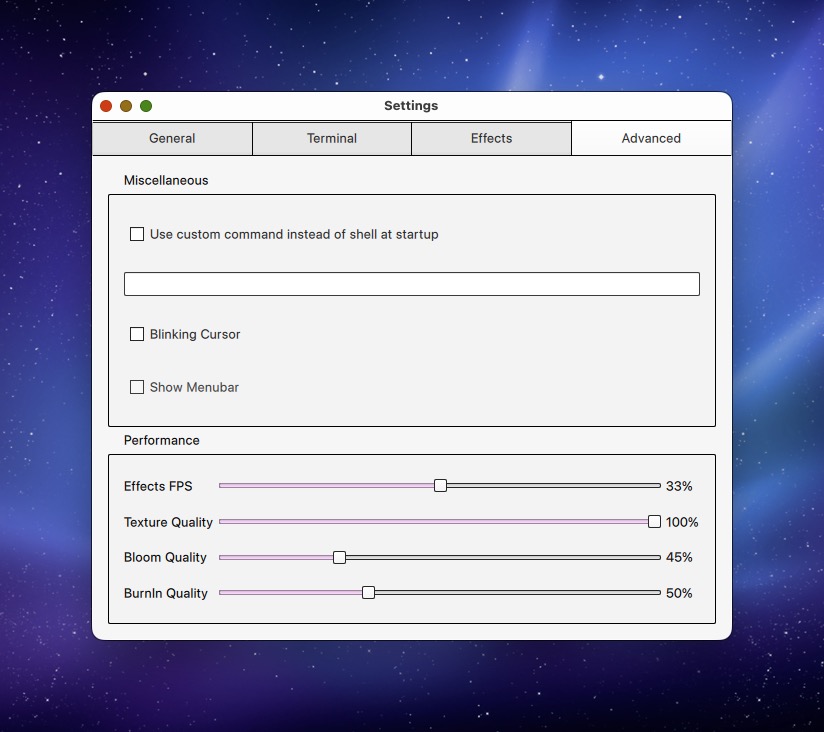Click the Effects FPS slider handle
The width and height of the screenshot is (824, 732).
(440, 486)
